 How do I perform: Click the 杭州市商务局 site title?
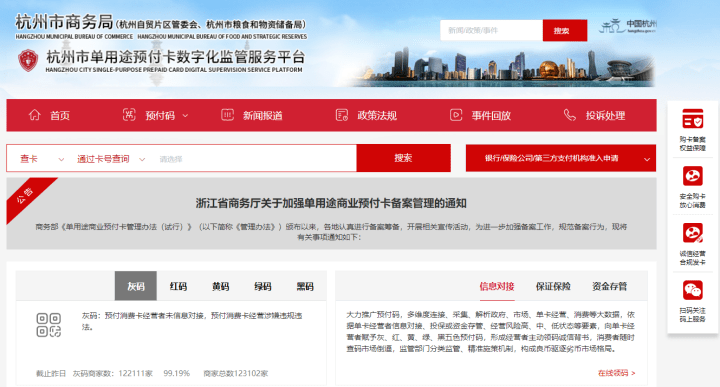(64, 22)
